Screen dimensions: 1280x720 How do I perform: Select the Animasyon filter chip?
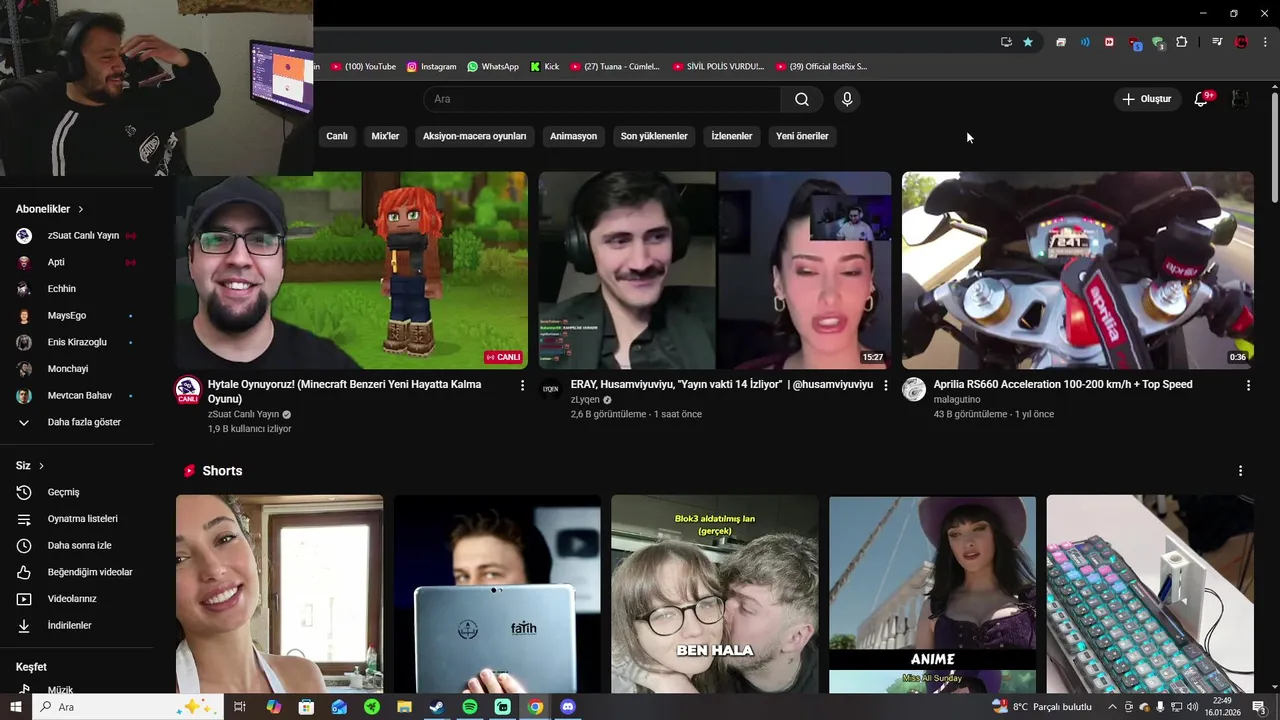[x=573, y=136]
